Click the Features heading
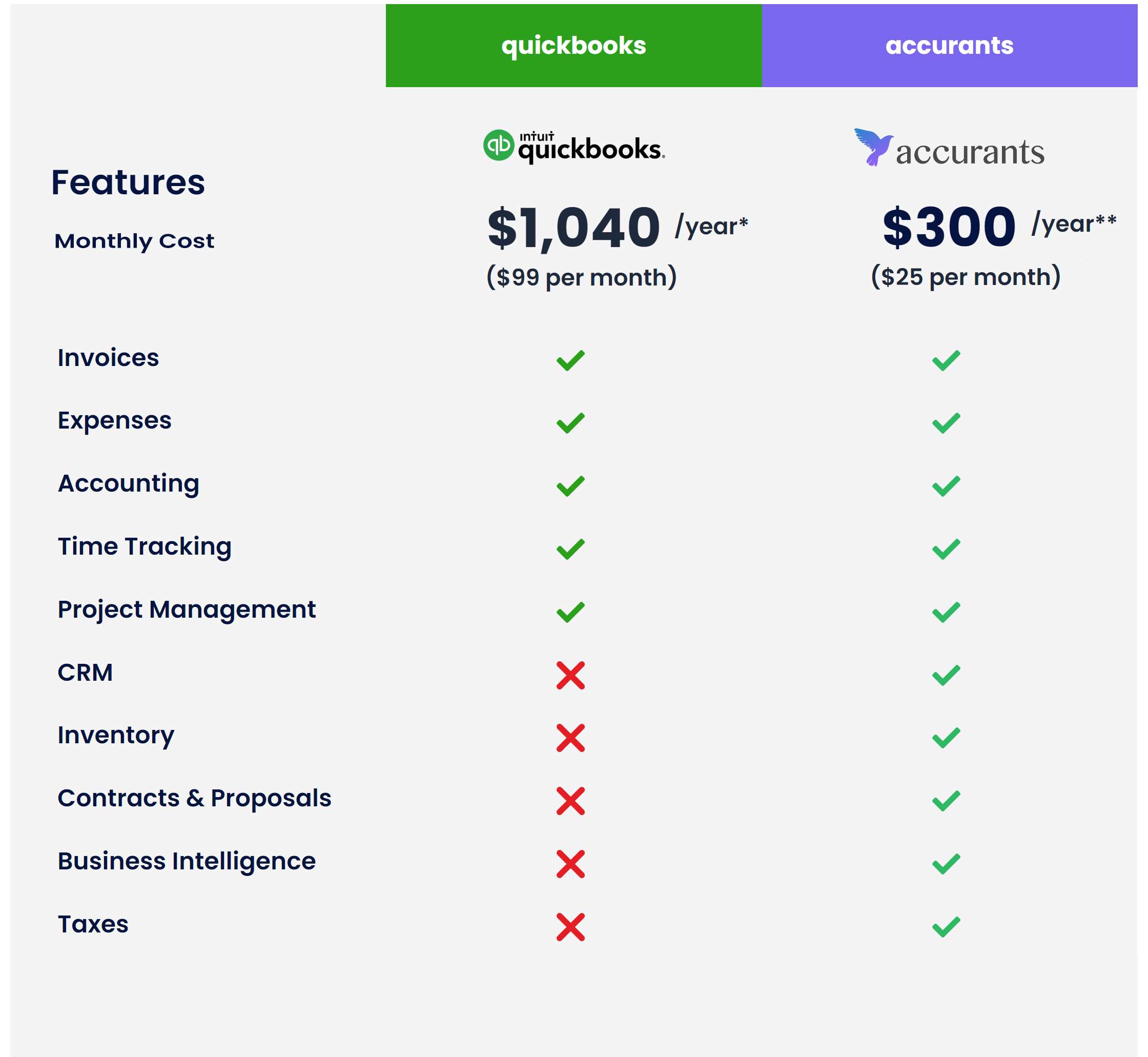The width and height of the screenshot is (1148, 1057). point(128,182)
